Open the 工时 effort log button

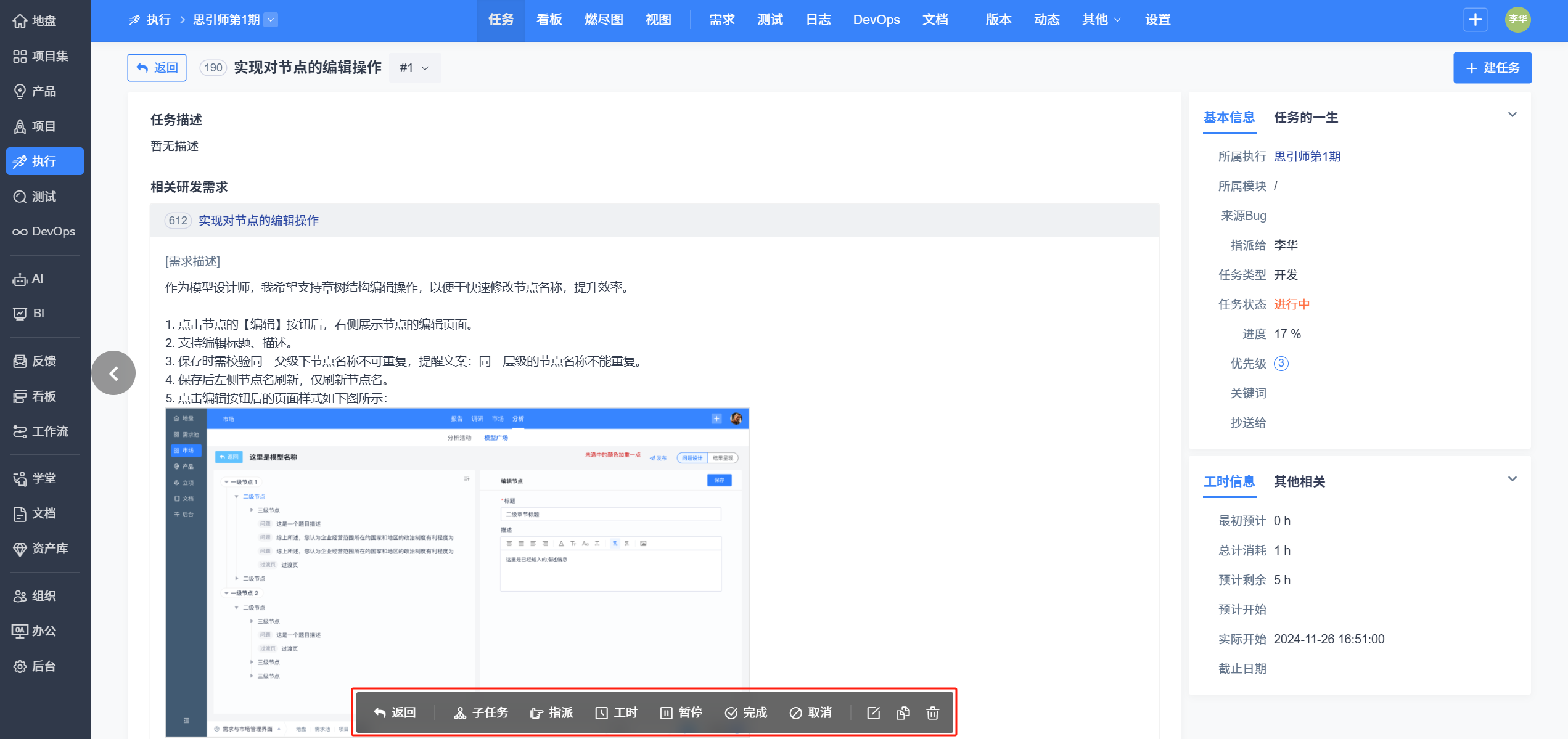(x=617, y=713)
